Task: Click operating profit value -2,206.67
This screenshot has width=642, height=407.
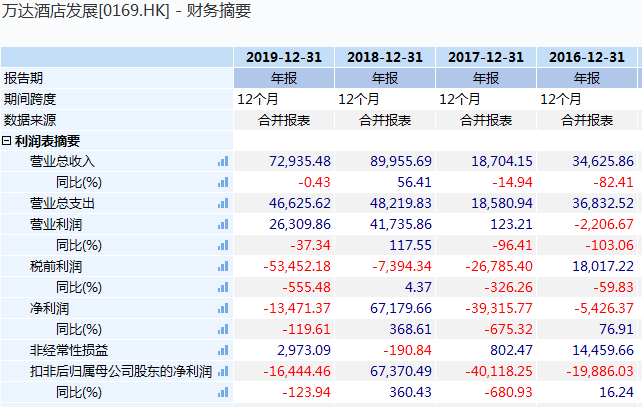Action: (604, 224)
